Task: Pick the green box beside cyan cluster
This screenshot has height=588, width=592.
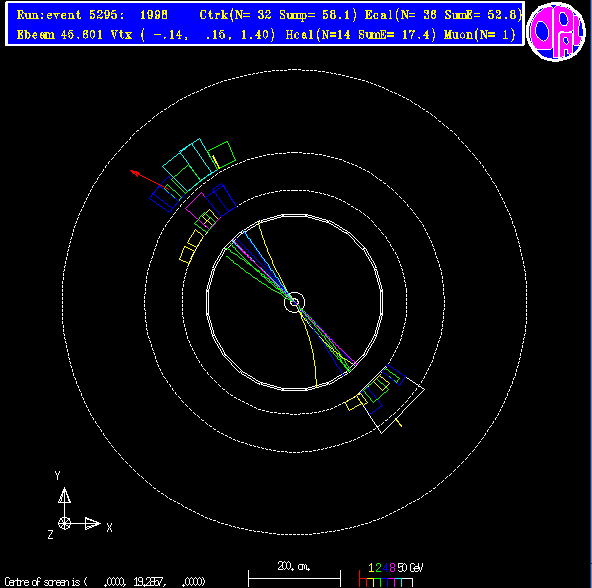Action: tap(222, 155)
